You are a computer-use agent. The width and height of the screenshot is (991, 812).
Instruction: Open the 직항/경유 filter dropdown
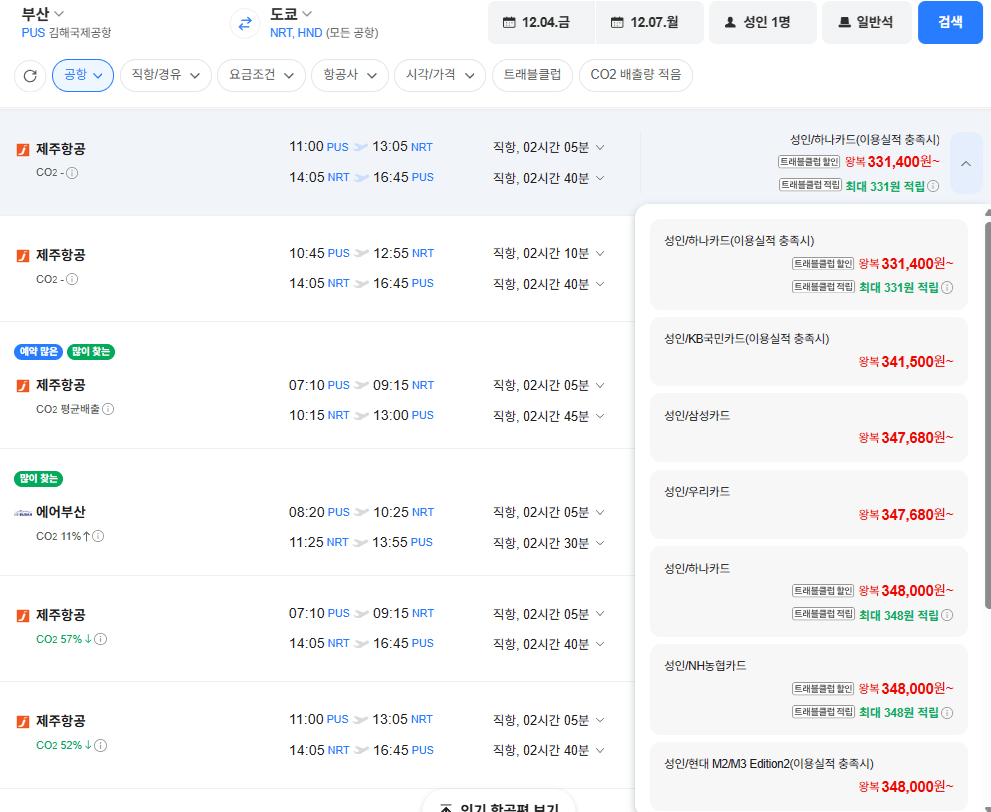(x=166, y=75)
